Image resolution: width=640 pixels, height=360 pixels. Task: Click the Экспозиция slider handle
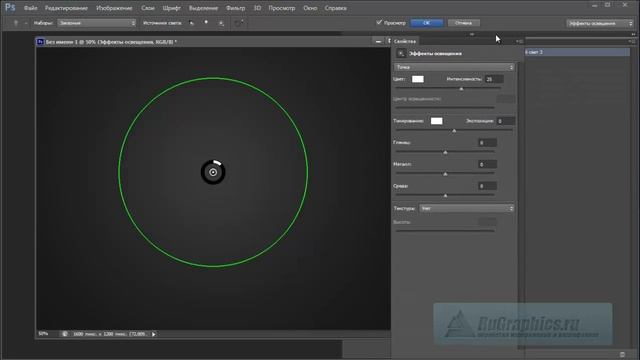click(454, 131)
